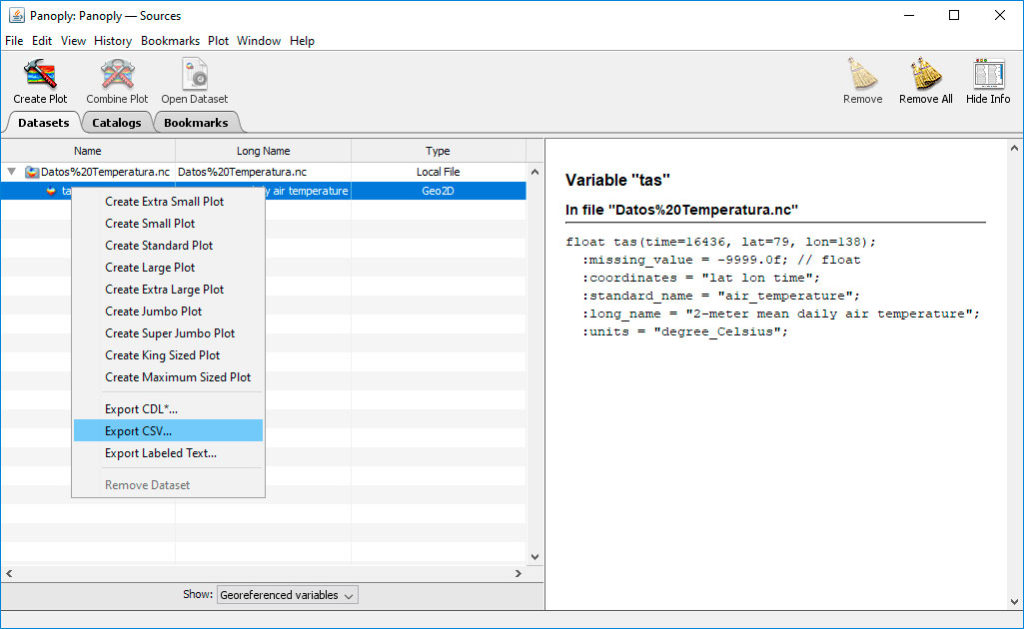Image resolution: width=1024 pixels, height=629 pixels.
Task: Click the Combine Plot toolbar icon
Action: (118, 74)
